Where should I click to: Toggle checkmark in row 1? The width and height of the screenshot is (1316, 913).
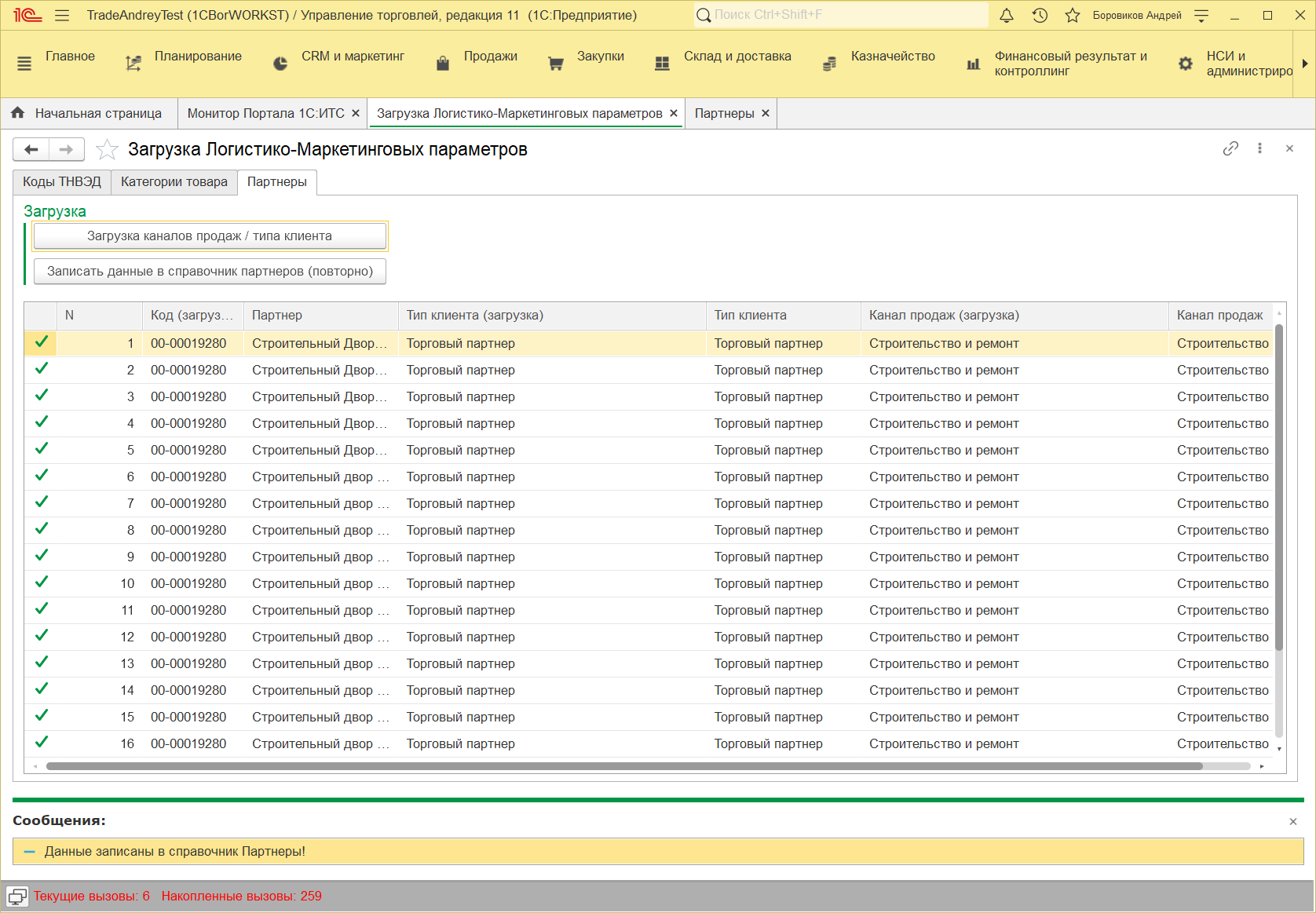pos(42,342)
